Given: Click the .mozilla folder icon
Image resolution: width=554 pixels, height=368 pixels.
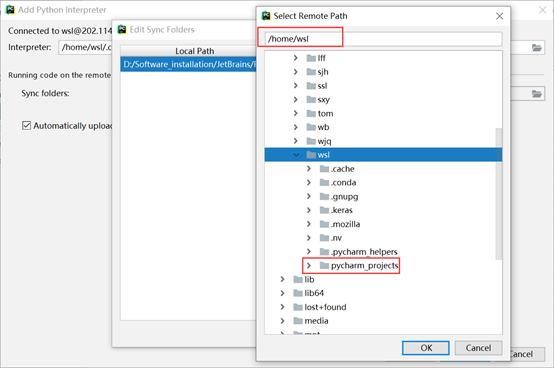Looking at the screenshot, I should [x=324, y=224].
